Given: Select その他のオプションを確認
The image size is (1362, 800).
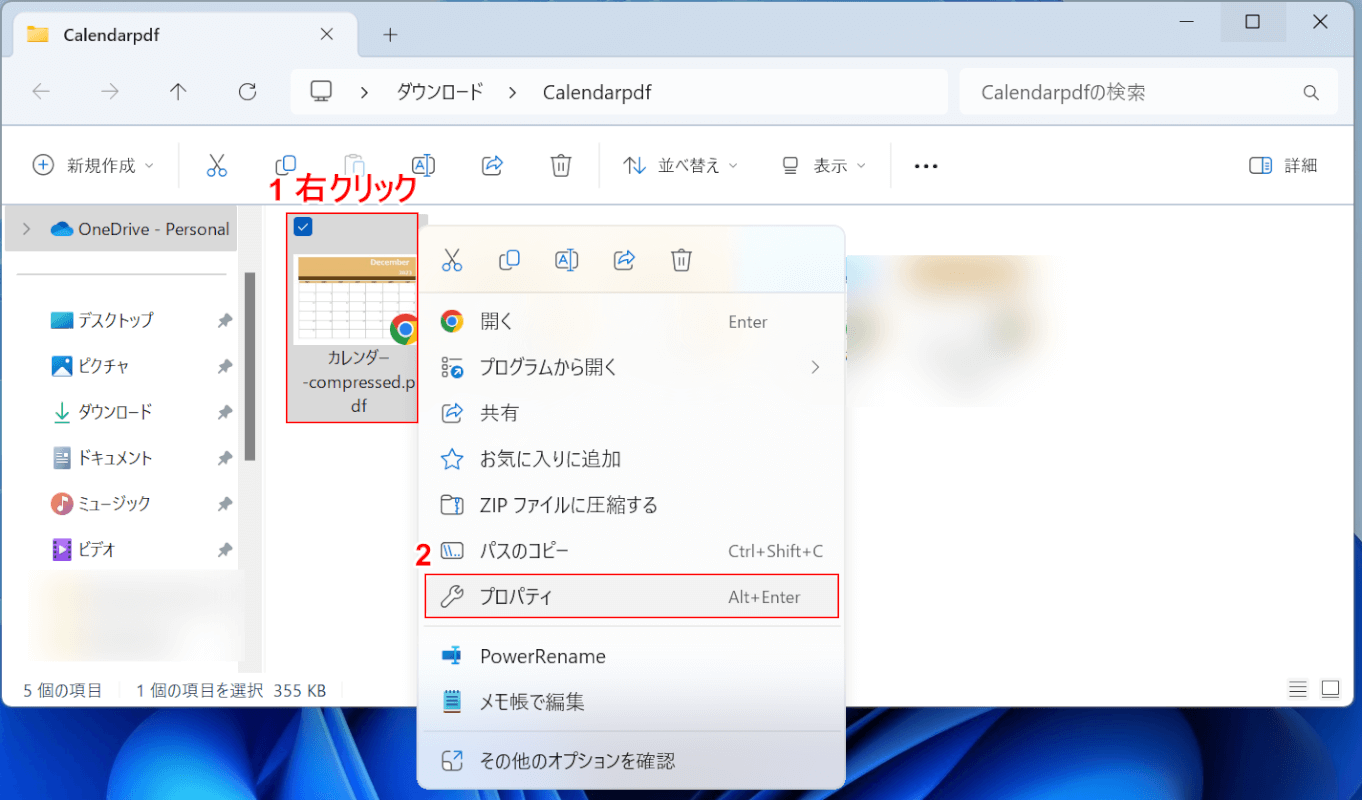Looking at the screenshot, I should 631,761.
